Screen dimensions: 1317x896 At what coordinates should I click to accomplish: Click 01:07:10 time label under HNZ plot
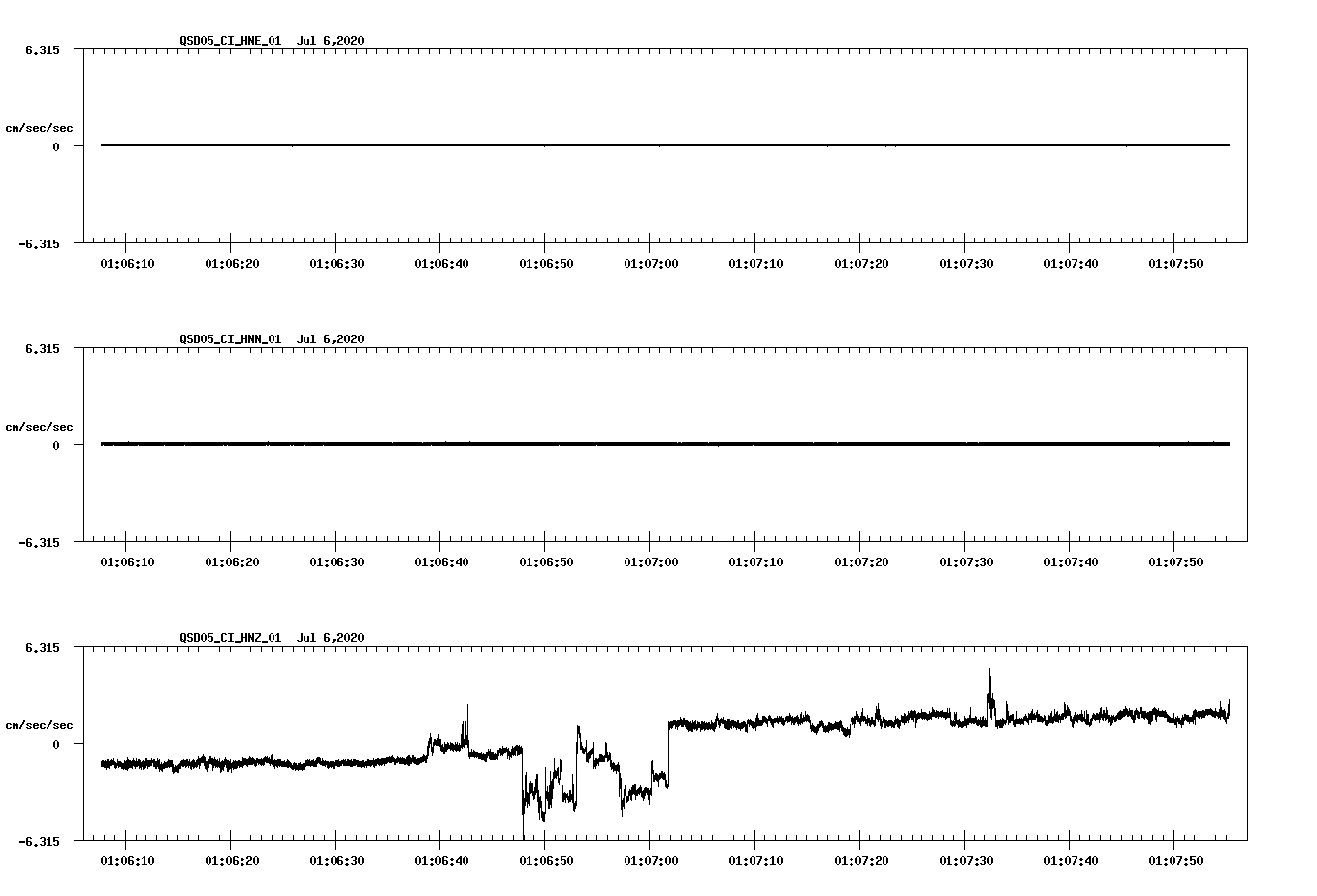pyautogui.click(x=755, y=860)
